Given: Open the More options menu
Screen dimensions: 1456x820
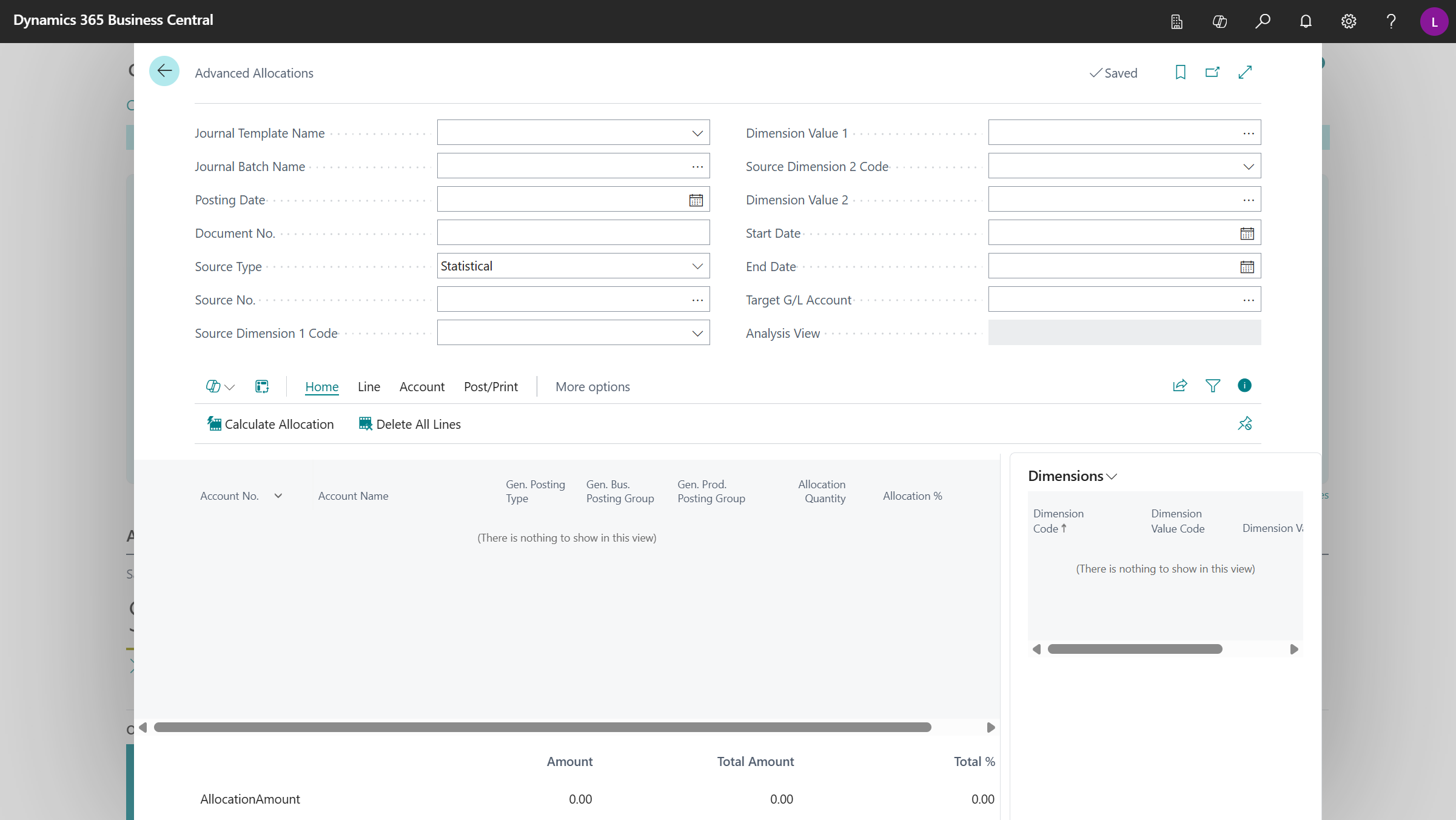Looking at the screenshot, I should (592, 386).
